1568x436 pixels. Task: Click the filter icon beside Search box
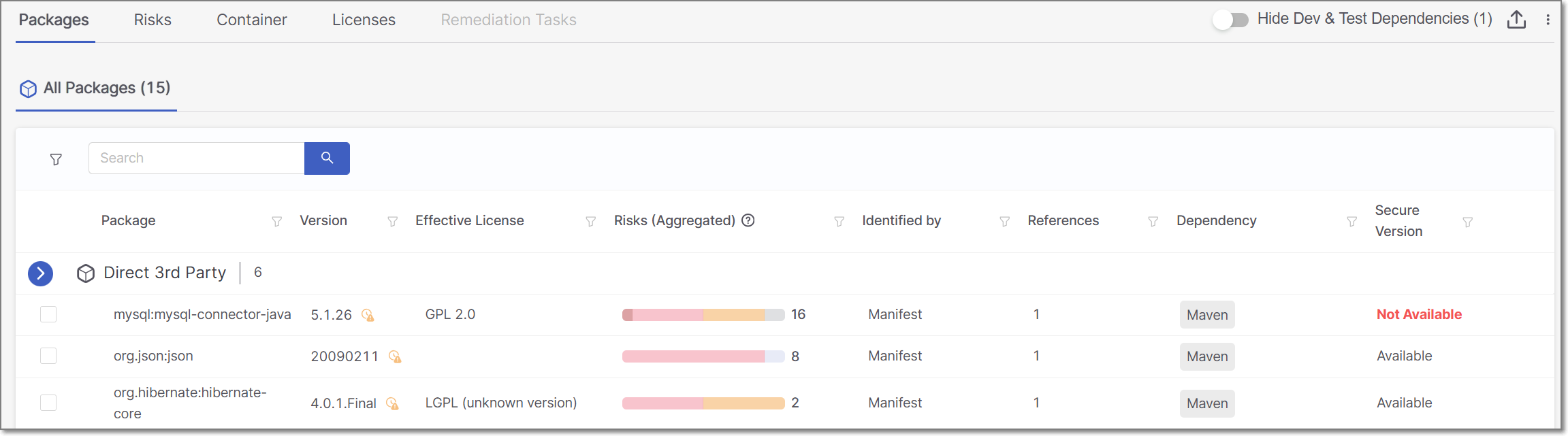(56, 159)
